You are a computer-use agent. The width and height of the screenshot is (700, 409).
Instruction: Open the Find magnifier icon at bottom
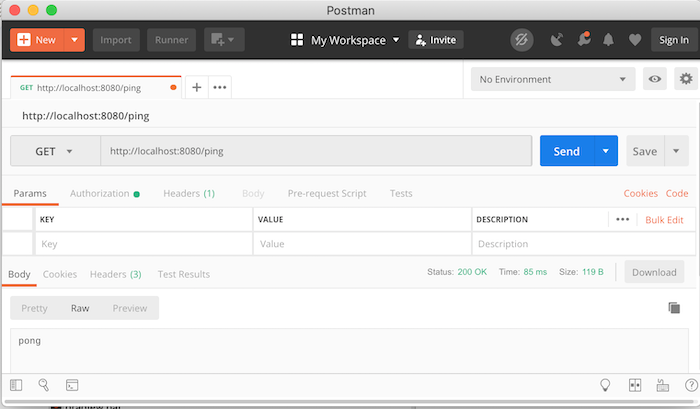tap(44, 384)
